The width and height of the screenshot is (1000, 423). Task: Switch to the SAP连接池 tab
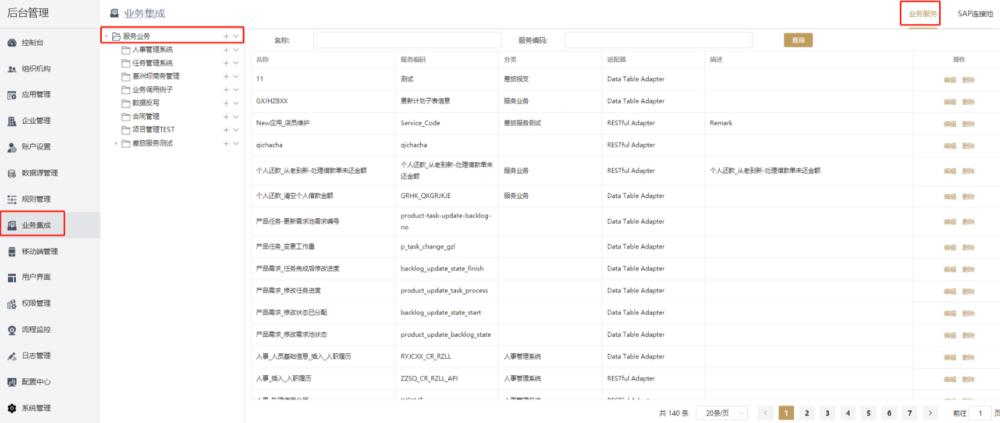[x=975, y=14]
